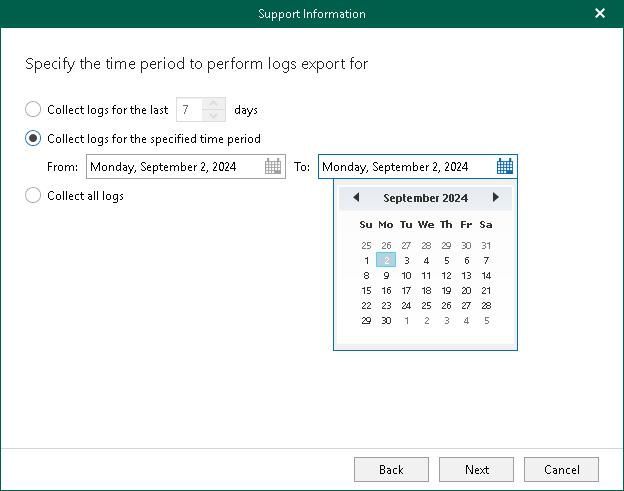The image size is (624, 491).
Task: Pick September 30 in the calendar
Action: pos(386,320)
